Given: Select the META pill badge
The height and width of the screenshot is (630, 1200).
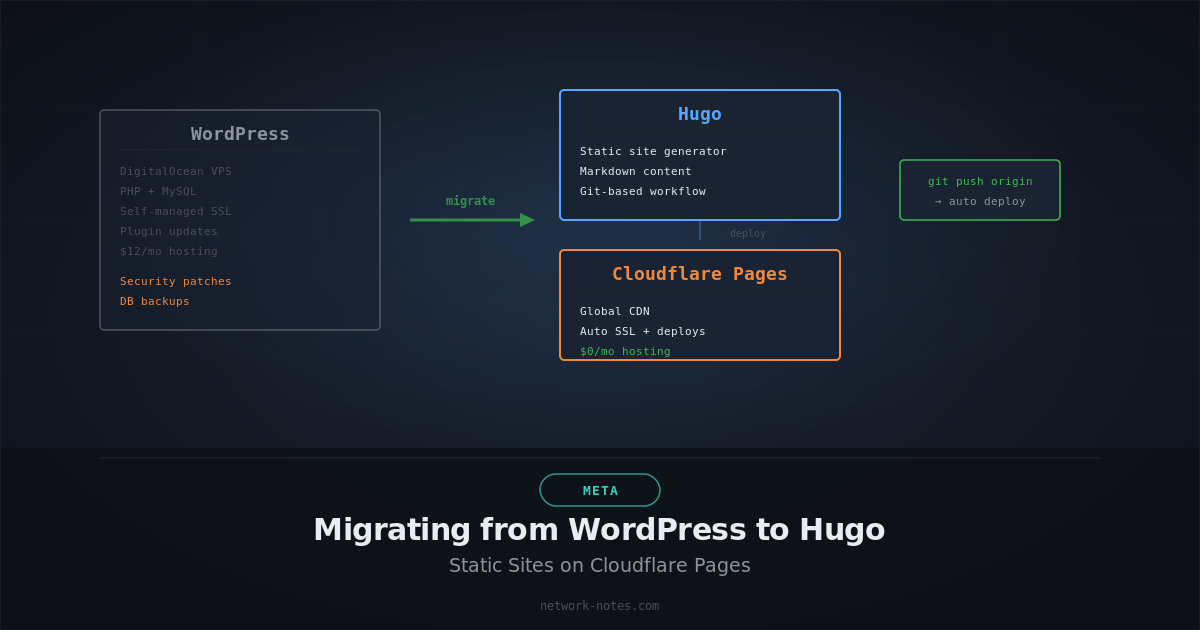Looking at the screenshot, I should point(600,490).
